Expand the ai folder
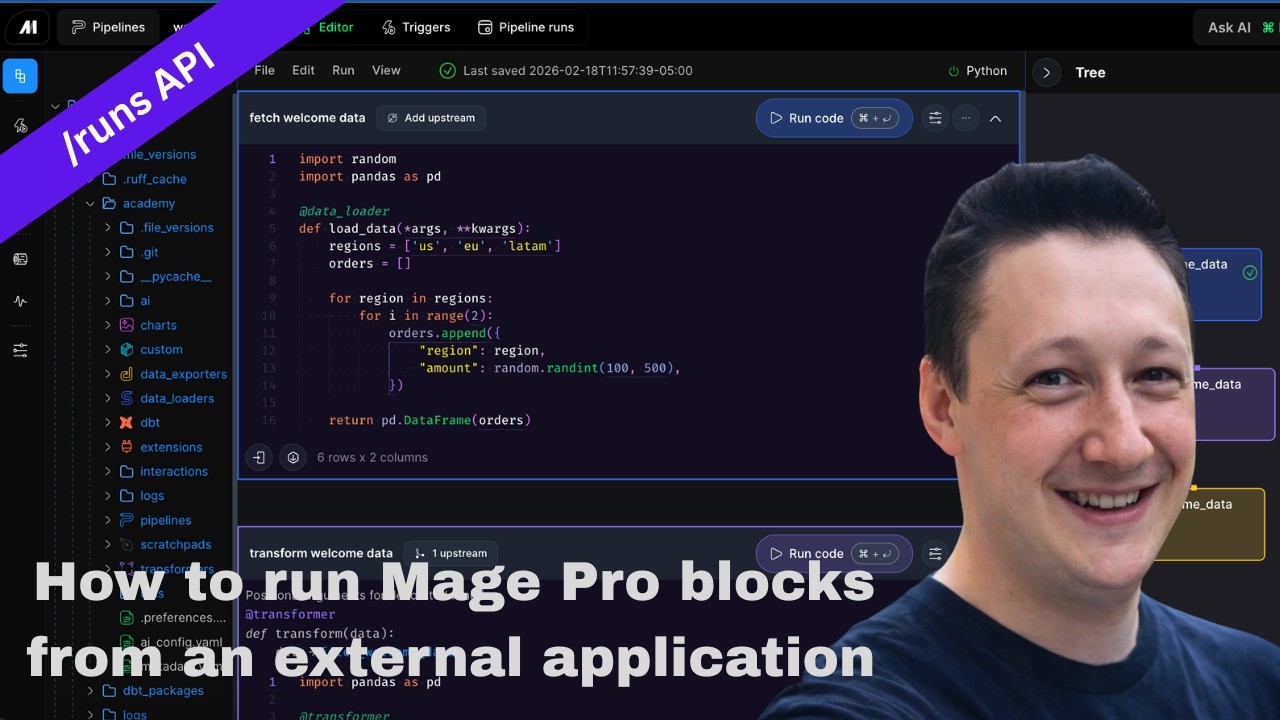 [x=108, y=300]
